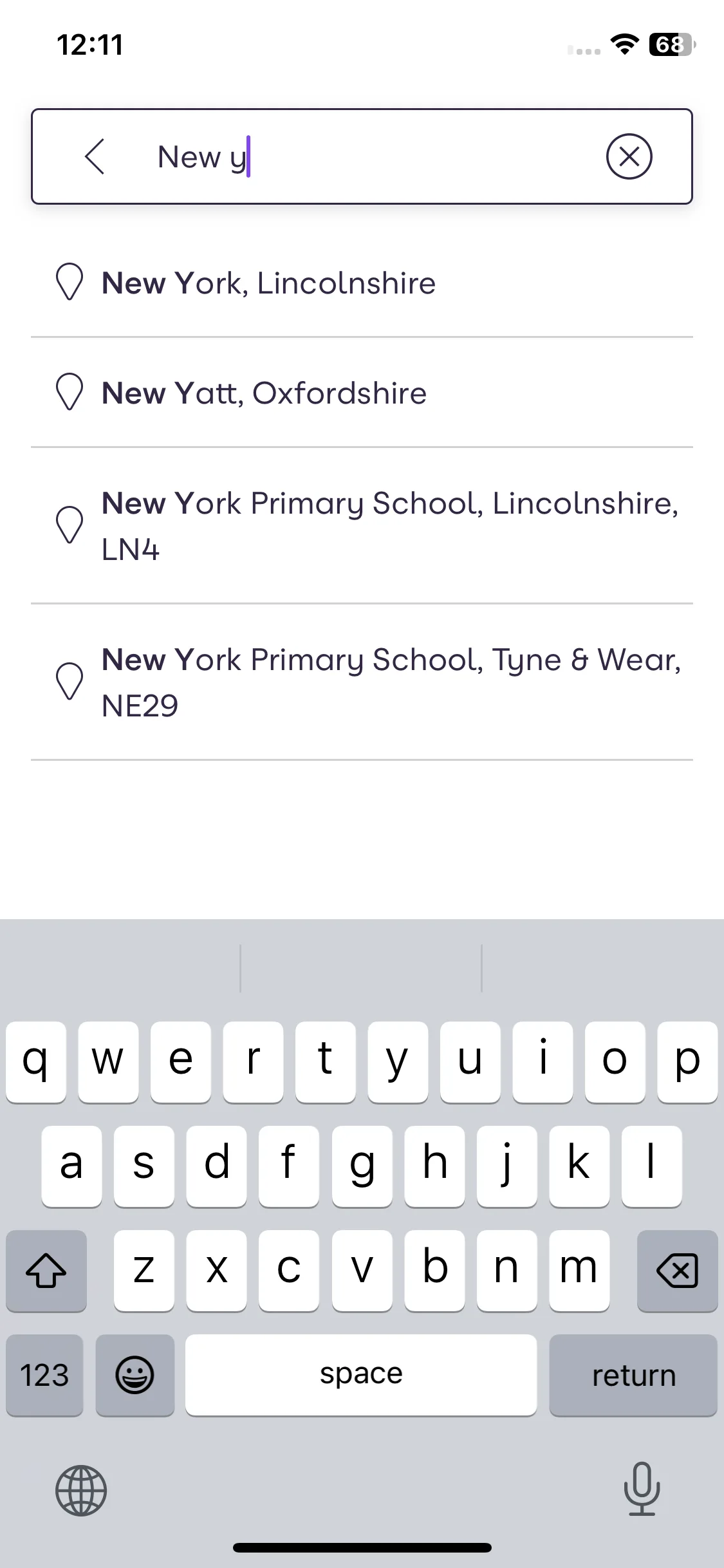The width and height of the screenshot is (724, 1568).
Task: Pick New York Primary School, Lincolnshire LN4
Action: pos(362,526)
